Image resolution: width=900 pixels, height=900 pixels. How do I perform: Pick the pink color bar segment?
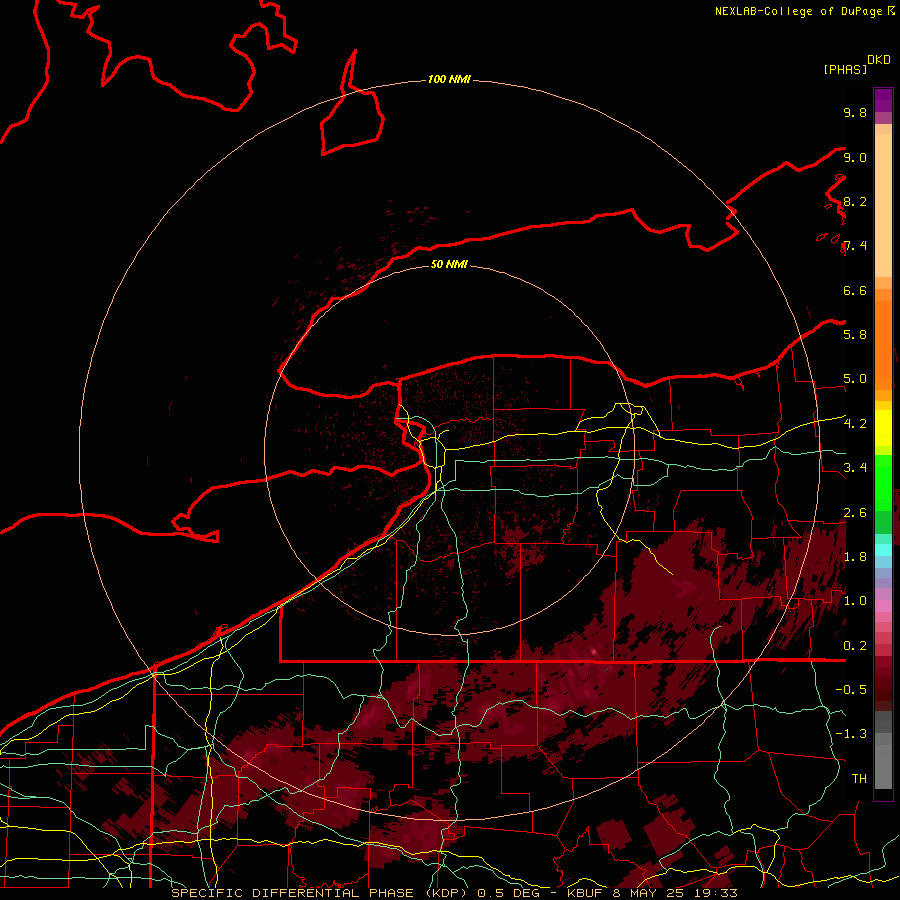883,606
